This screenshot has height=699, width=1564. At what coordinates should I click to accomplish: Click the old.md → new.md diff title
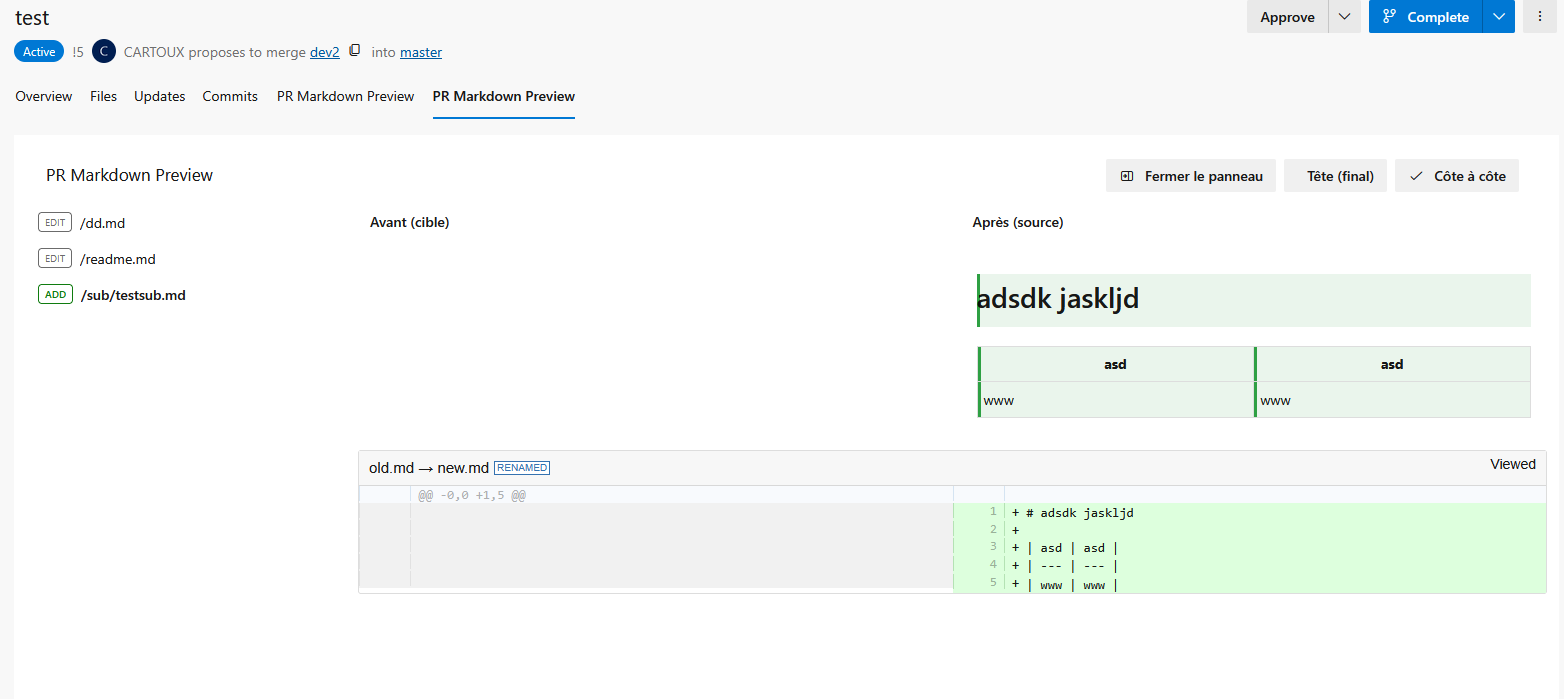[x=429, y=468]
